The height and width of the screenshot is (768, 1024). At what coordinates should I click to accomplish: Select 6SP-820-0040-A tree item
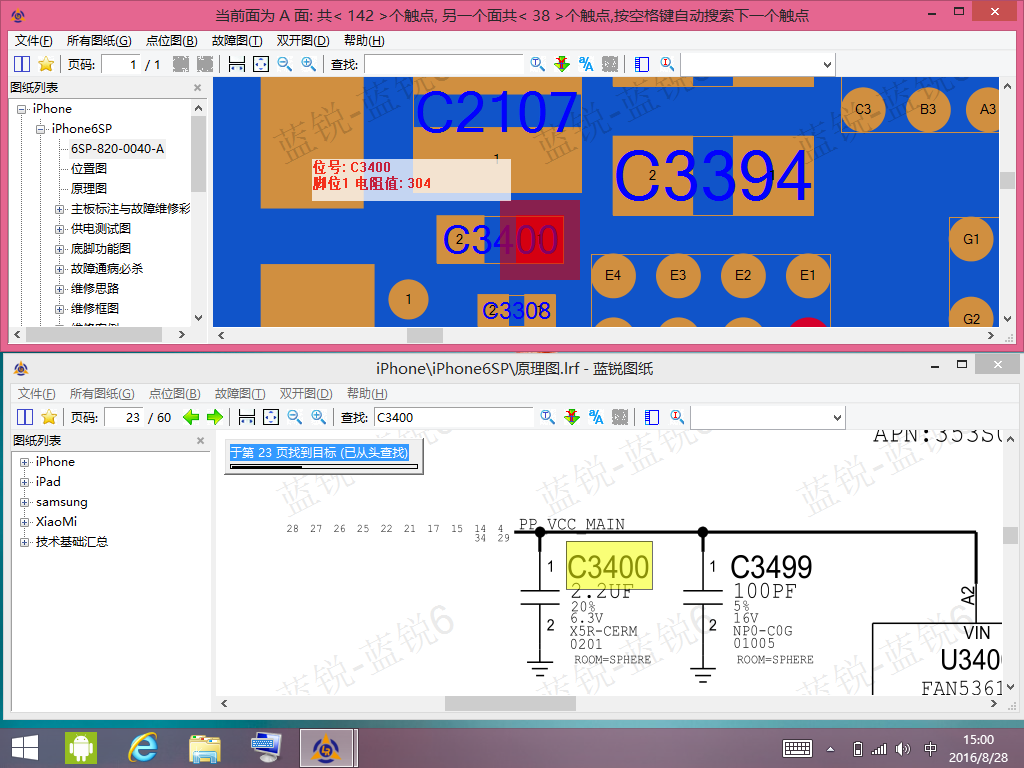tap(118, 149)
